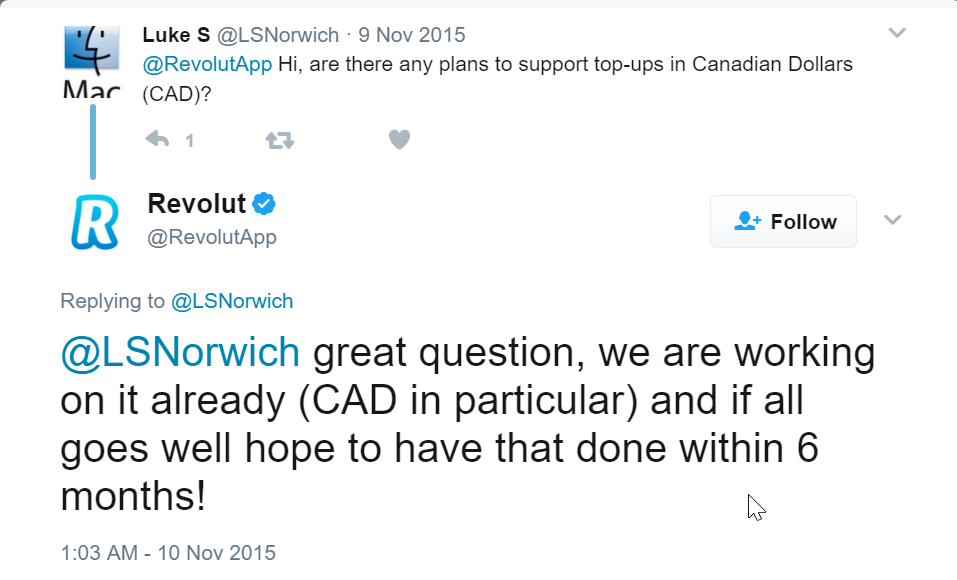Retweet Luke S's tweet

point(280,141)
